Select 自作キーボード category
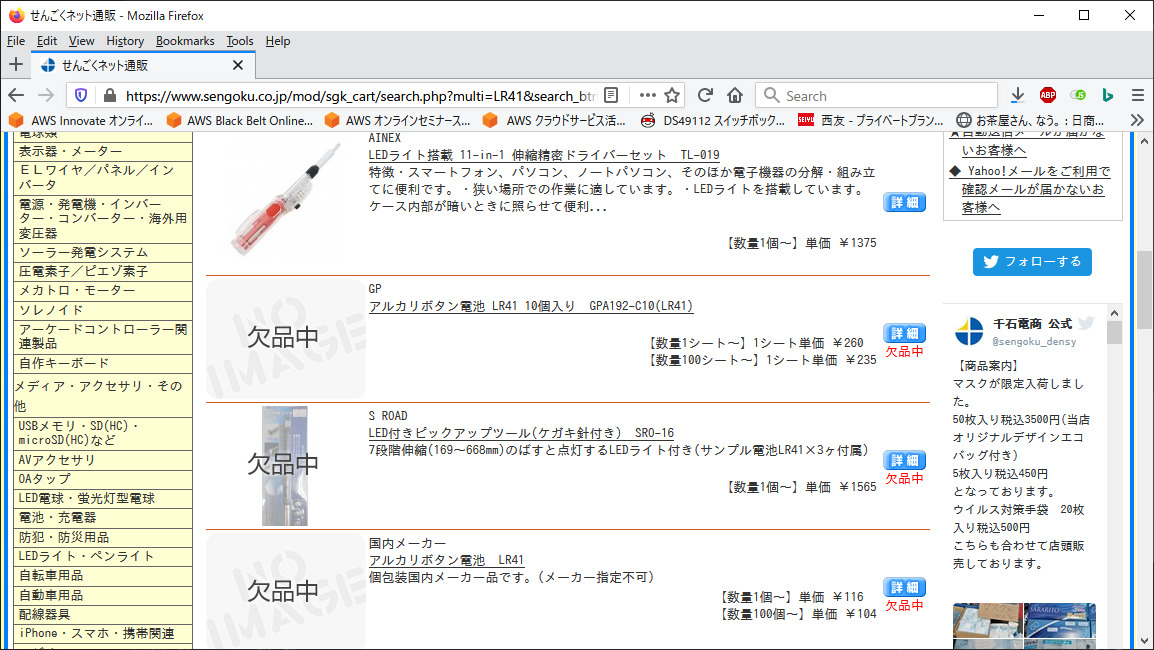The height and width of the screenshot is (650, 1154). coord(103,364)
